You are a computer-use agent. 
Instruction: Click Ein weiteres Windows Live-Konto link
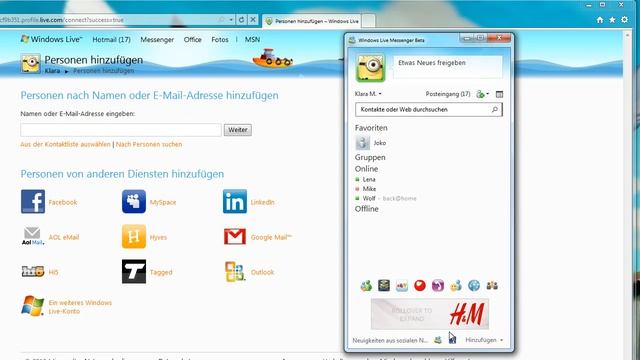click(80, 307)
